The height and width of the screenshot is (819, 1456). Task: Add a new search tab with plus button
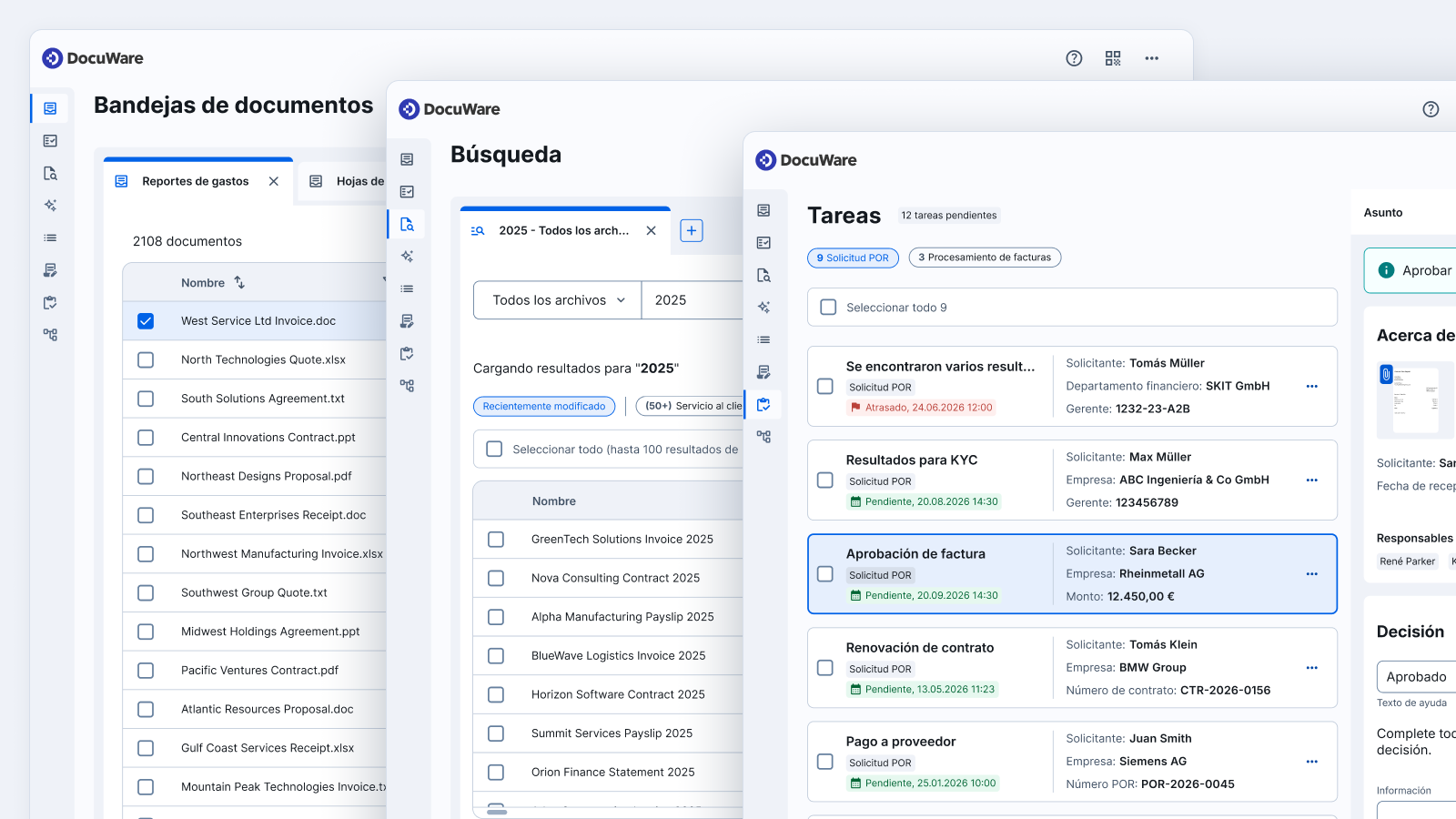(692, 231)
